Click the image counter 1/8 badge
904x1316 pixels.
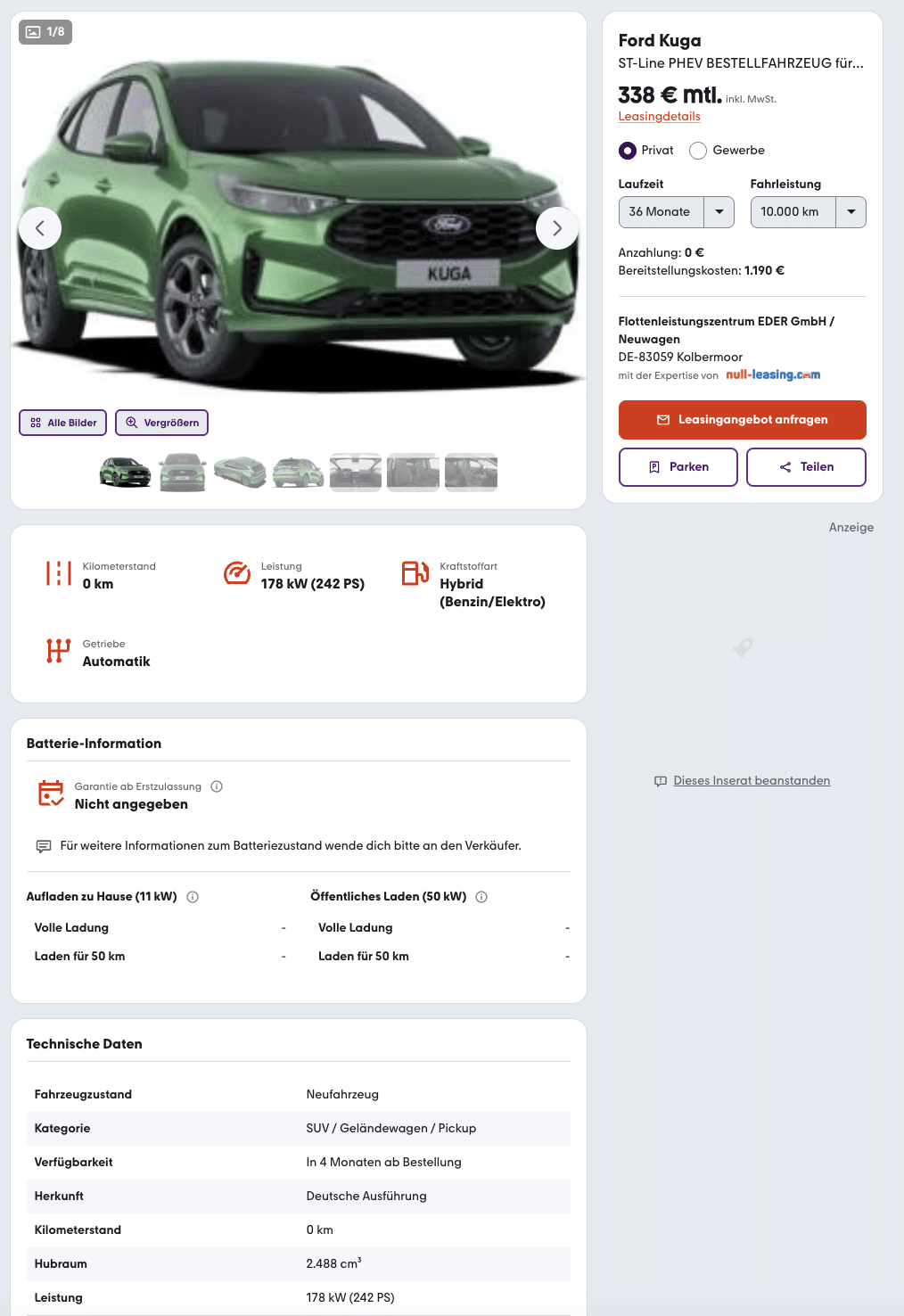pyautogui.click(x=45, y=32)
